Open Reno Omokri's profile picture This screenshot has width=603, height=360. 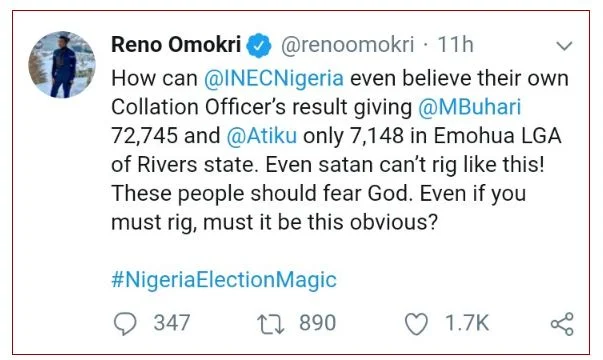pyautogui.click(x=62, y=65)
